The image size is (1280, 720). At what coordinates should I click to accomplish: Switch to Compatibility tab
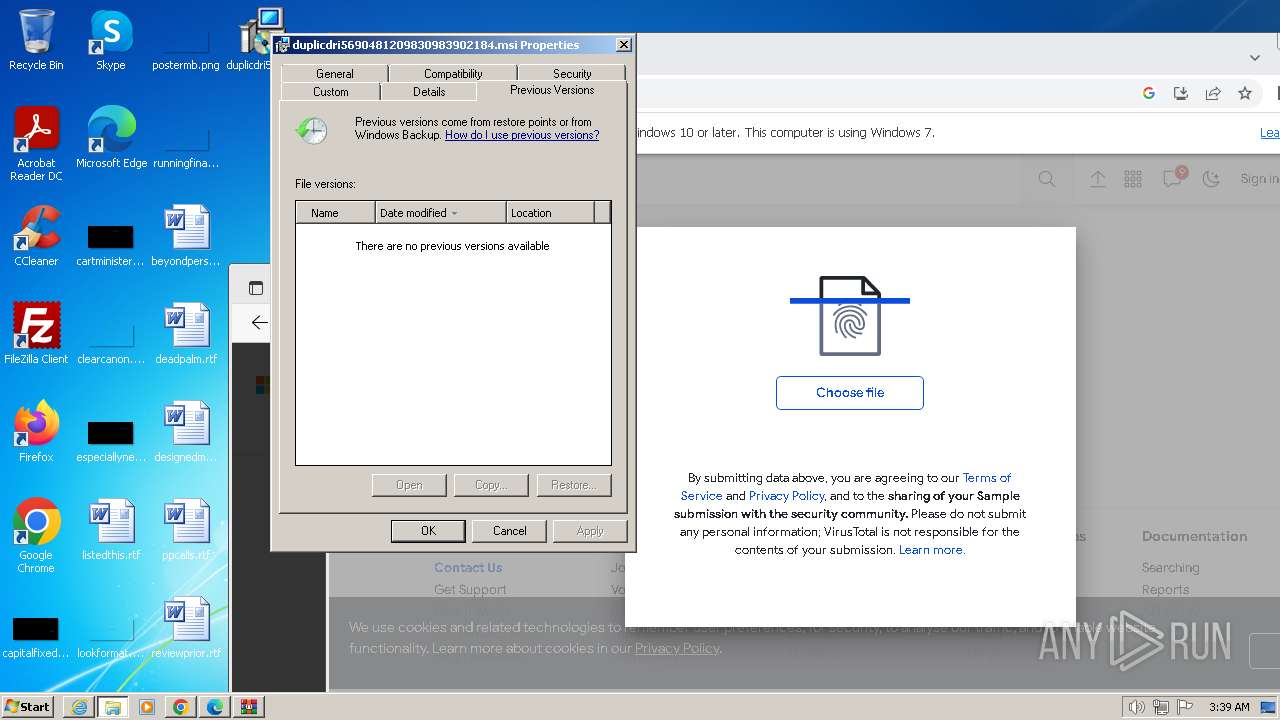click(x=453, y=74)
